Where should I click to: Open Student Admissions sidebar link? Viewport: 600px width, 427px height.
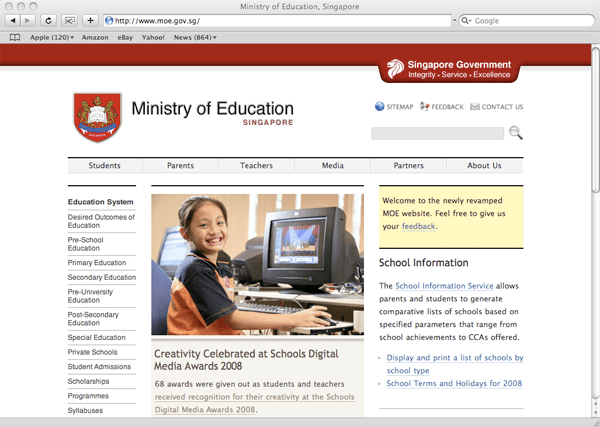[99, 367]
